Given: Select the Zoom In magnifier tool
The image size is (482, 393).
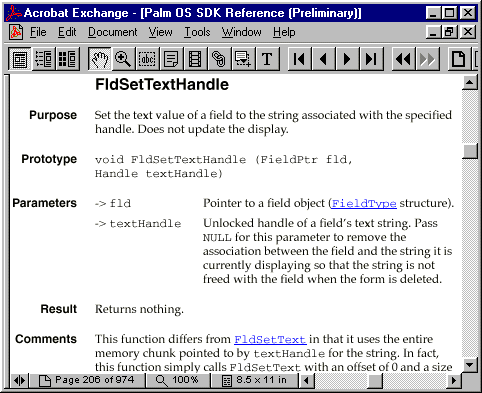Looking at the screenshot, I should (123, 59).
